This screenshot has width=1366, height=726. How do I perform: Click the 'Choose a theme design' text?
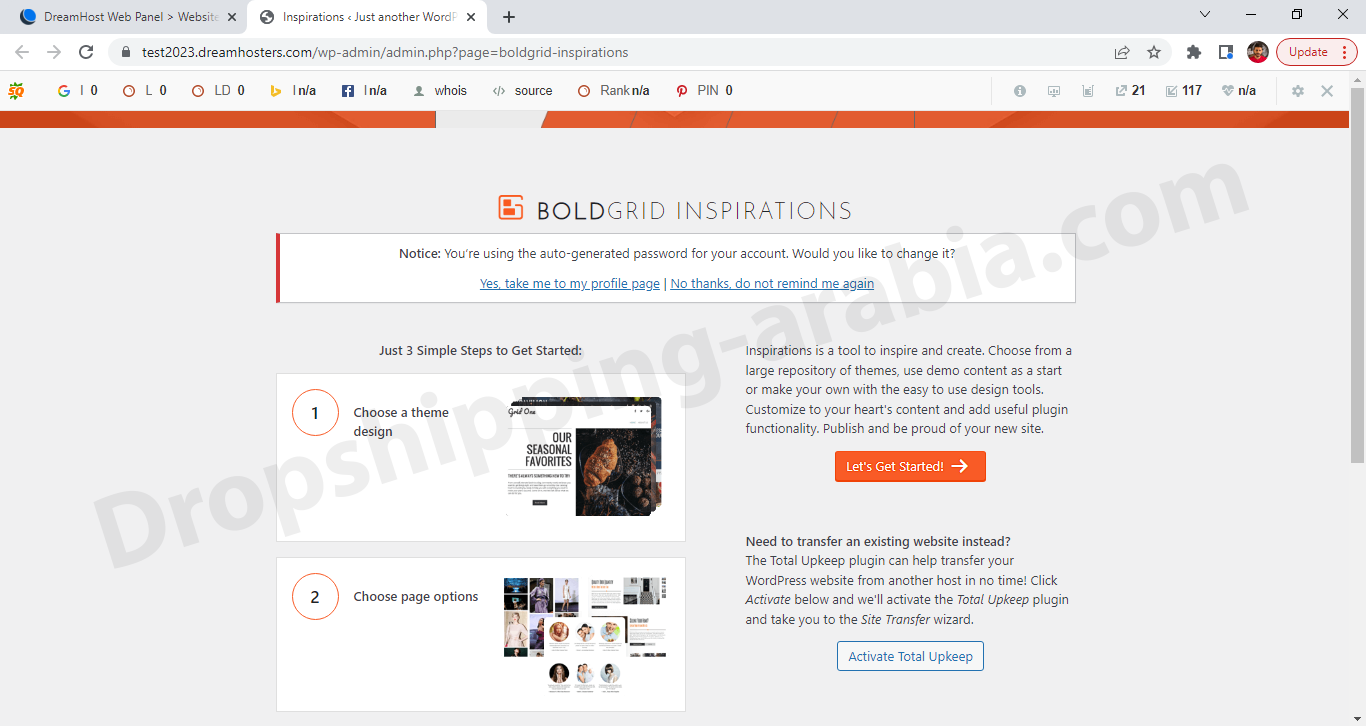tap(401, 422)
